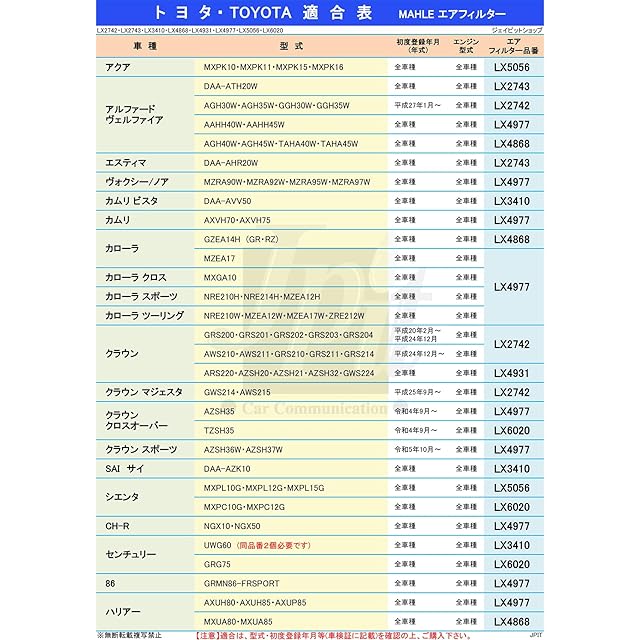
Task: Click the date 平成25年9月～
Action: 418,392
